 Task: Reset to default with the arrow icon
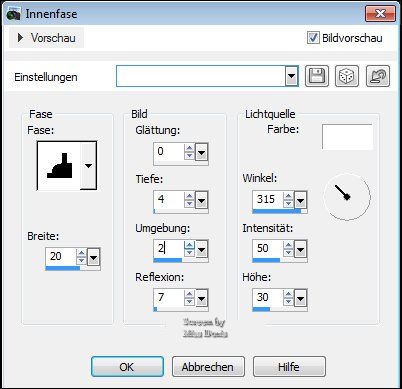coord(378,76)
